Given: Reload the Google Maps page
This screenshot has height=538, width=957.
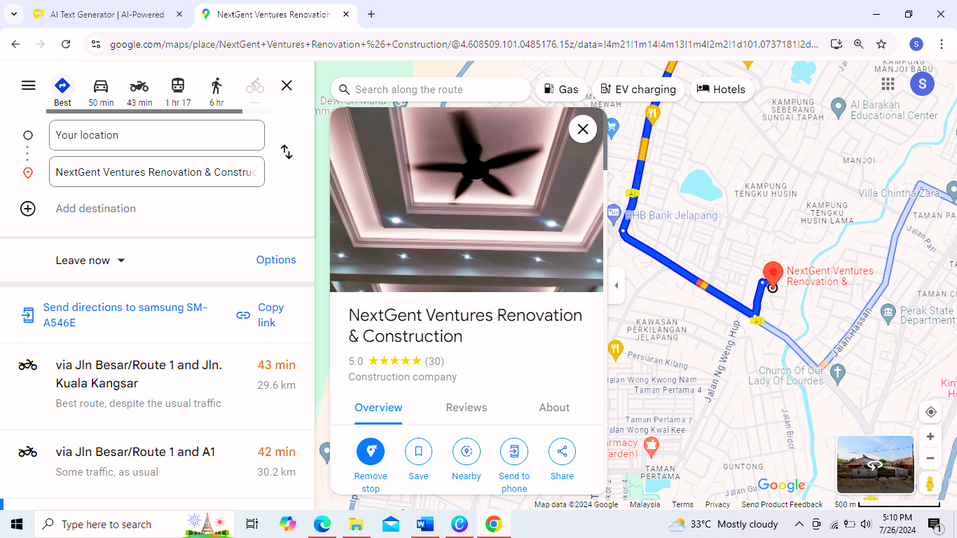Looking at the screenshot, I should 66,44.
